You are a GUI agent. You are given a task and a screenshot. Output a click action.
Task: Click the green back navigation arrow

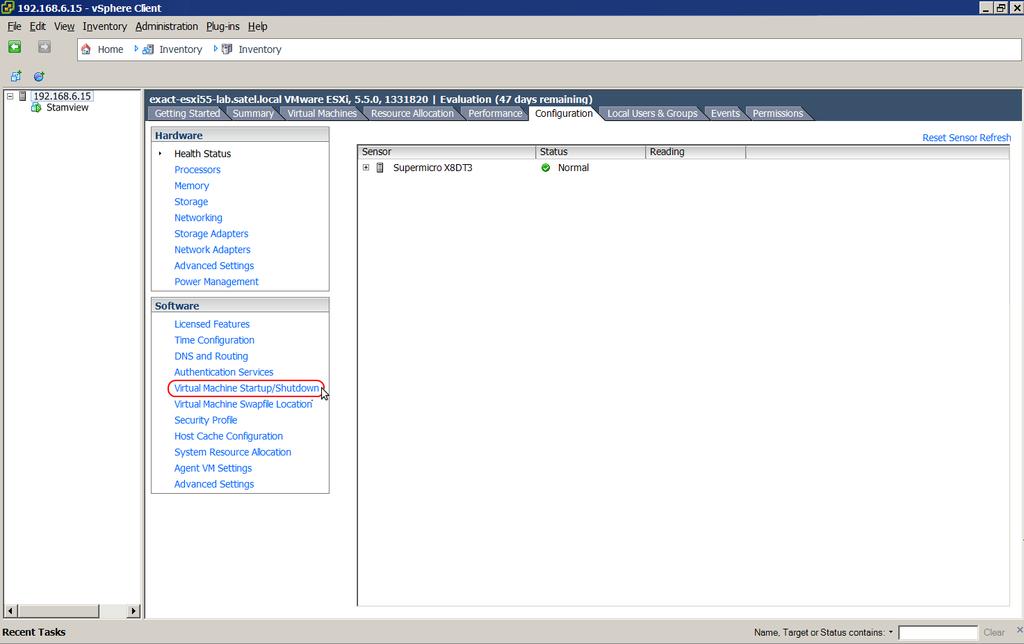[14, 47]
